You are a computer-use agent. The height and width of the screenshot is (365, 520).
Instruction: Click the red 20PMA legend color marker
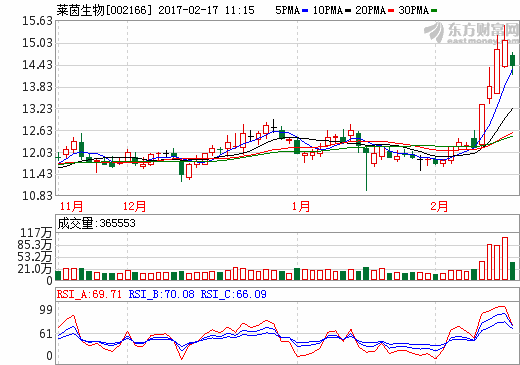(391, 11)
